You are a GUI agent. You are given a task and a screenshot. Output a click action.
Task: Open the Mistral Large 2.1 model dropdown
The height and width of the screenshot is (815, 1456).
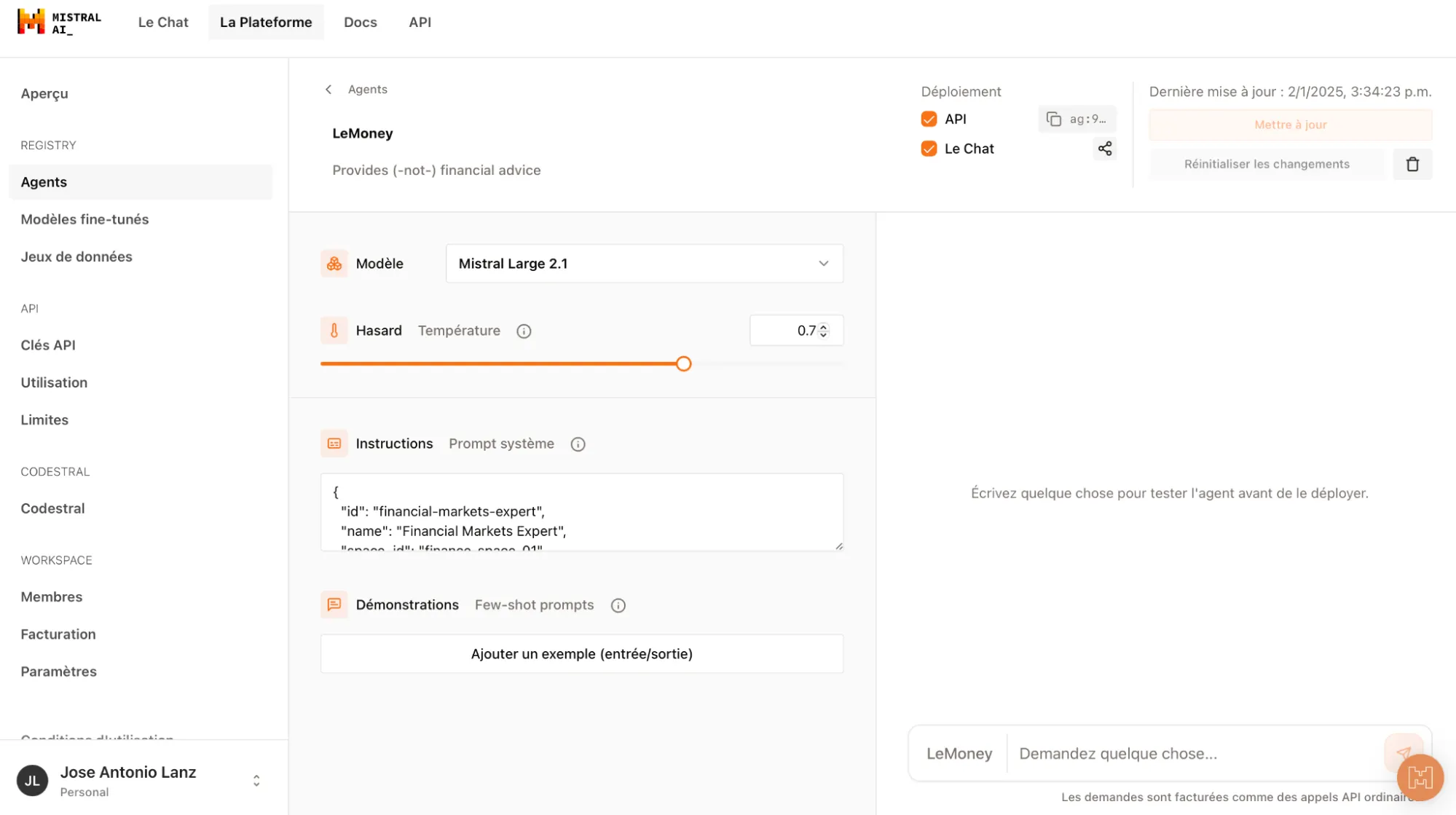(x=644, y=264)
